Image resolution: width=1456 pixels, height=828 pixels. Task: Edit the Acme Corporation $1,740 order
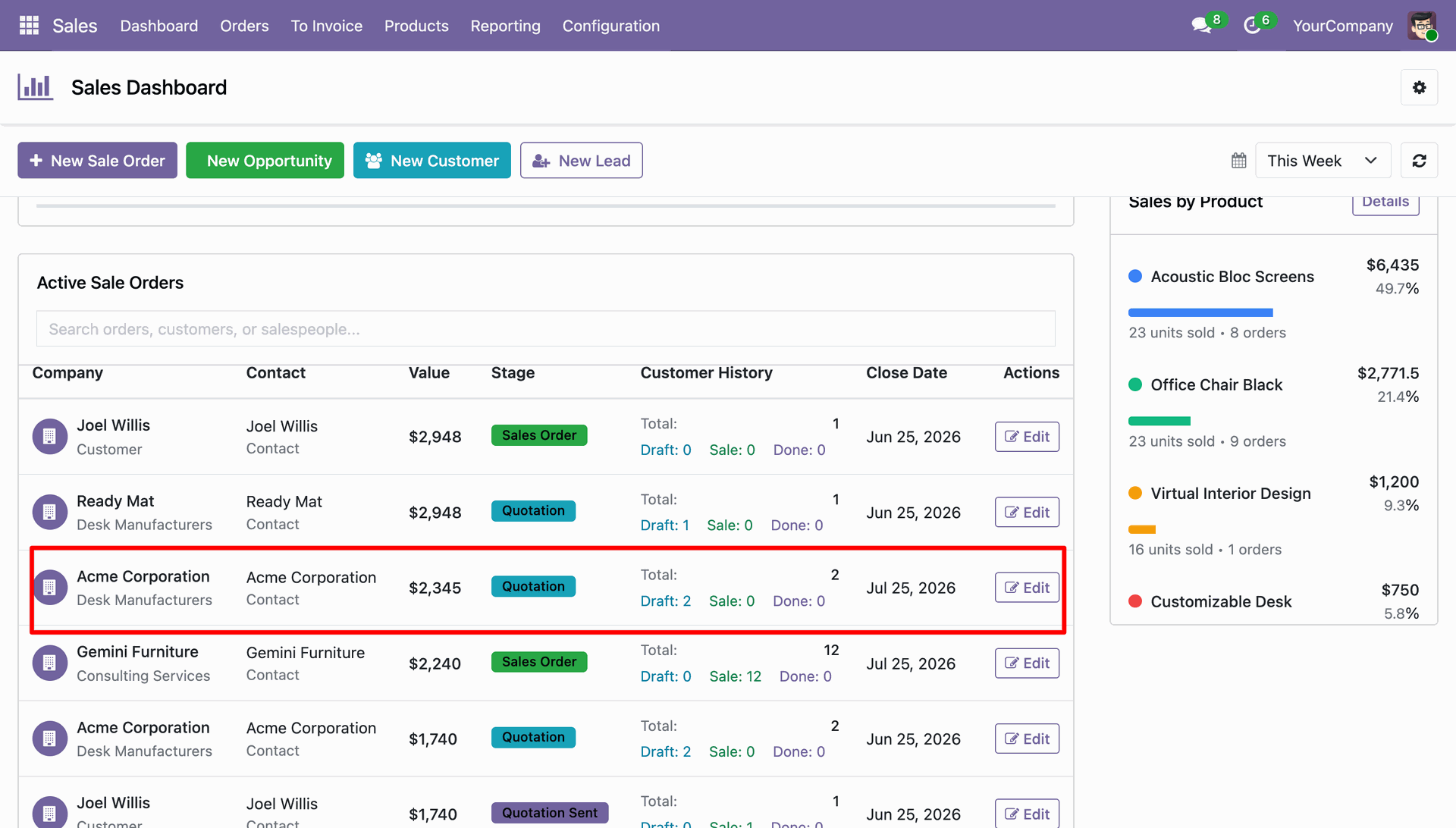coord(1027,739)
